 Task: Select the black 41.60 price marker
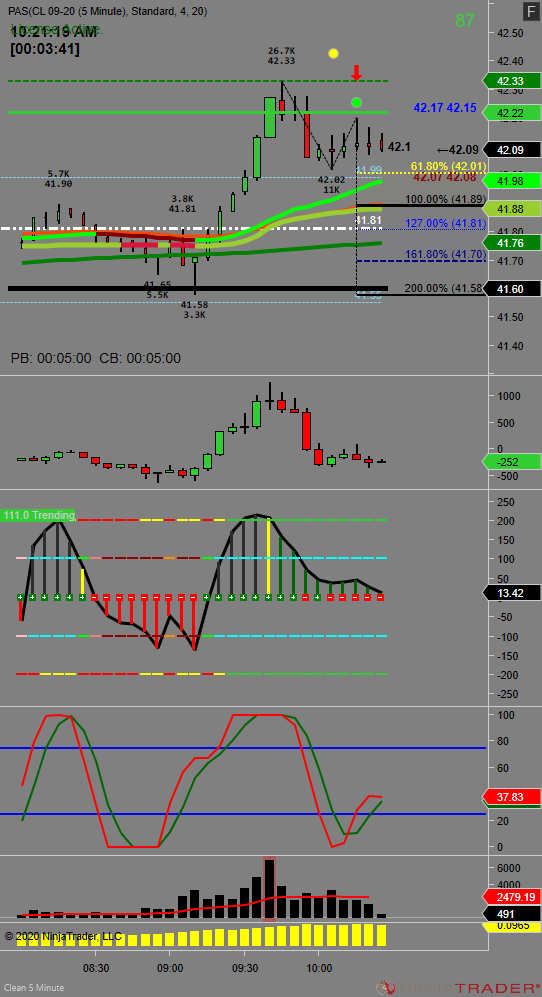pyautogui.click(x=511, y=289)
